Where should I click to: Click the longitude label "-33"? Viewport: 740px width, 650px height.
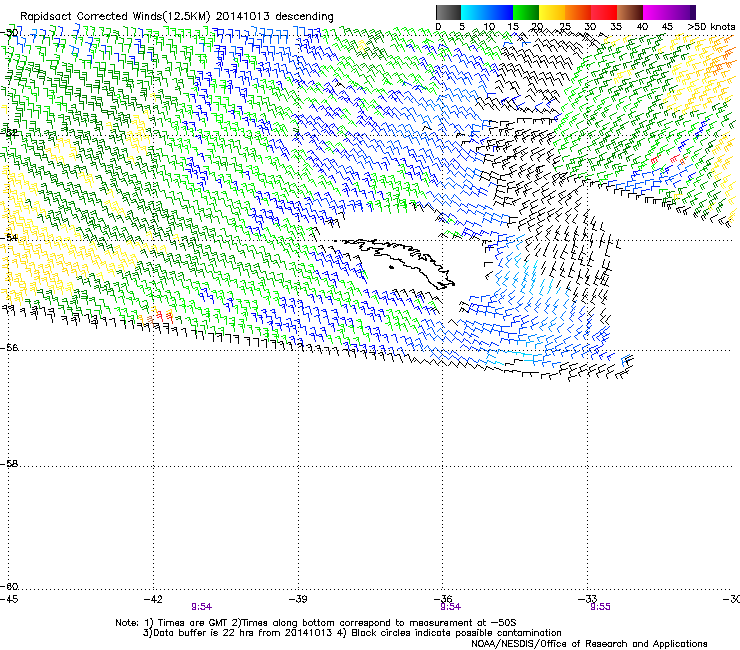click(588, 599)
